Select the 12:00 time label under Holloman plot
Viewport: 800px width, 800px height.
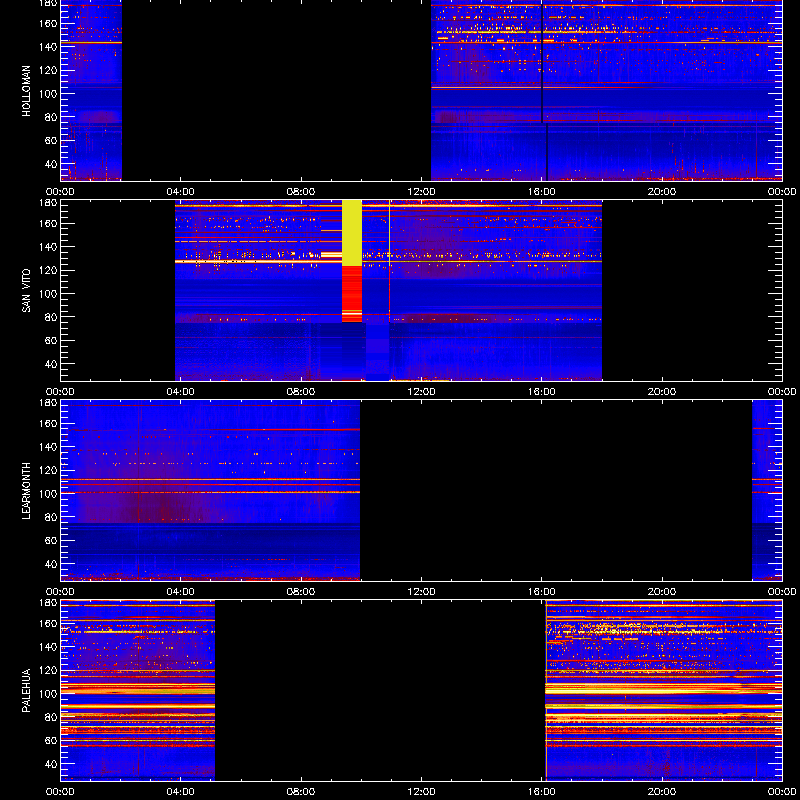[421, 192]
